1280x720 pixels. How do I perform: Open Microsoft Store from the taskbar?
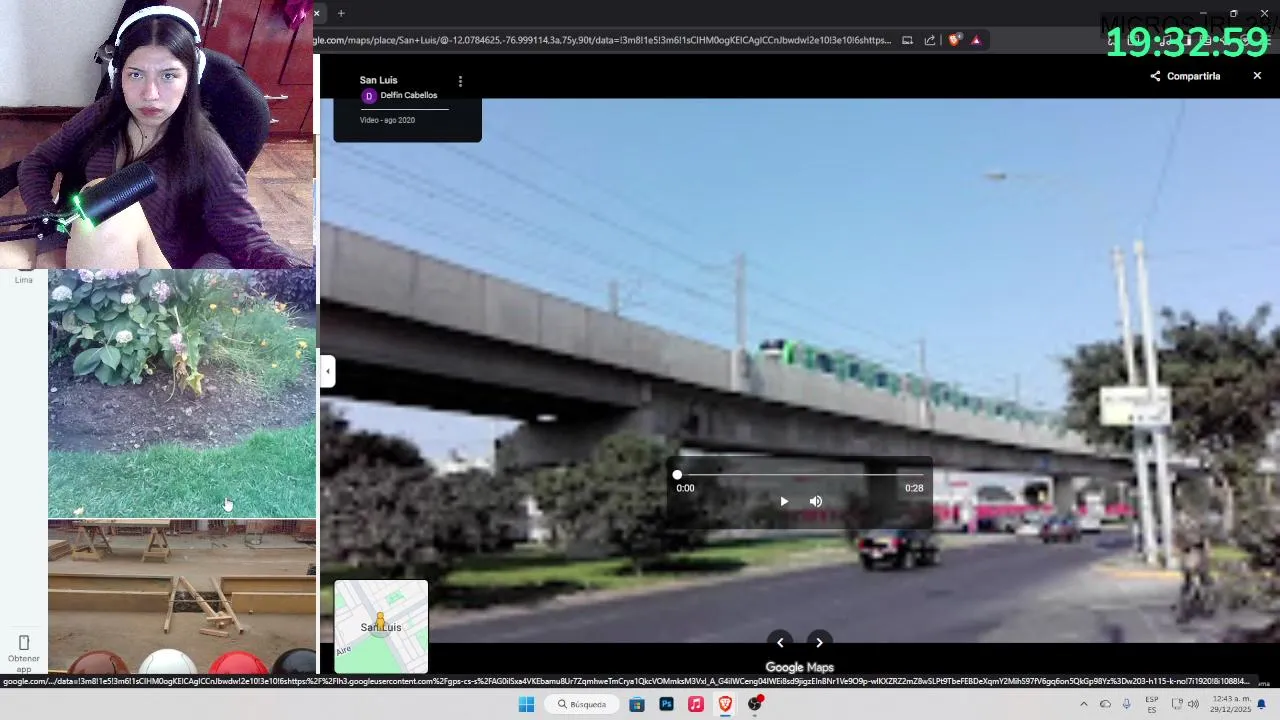637,704
